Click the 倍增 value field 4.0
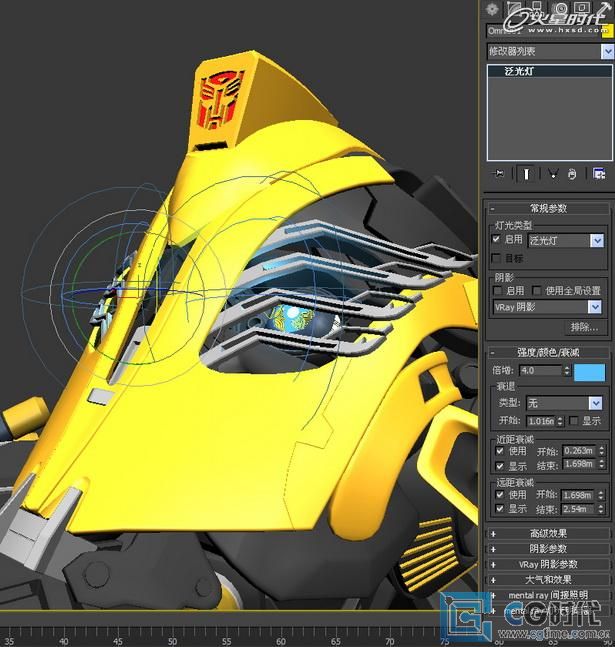The width and height of the screenshot is (615, 647). tap(541, 371)
